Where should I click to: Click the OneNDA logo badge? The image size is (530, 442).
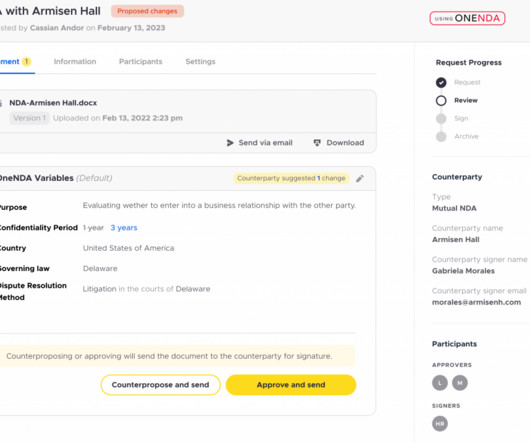click(467, 18)
